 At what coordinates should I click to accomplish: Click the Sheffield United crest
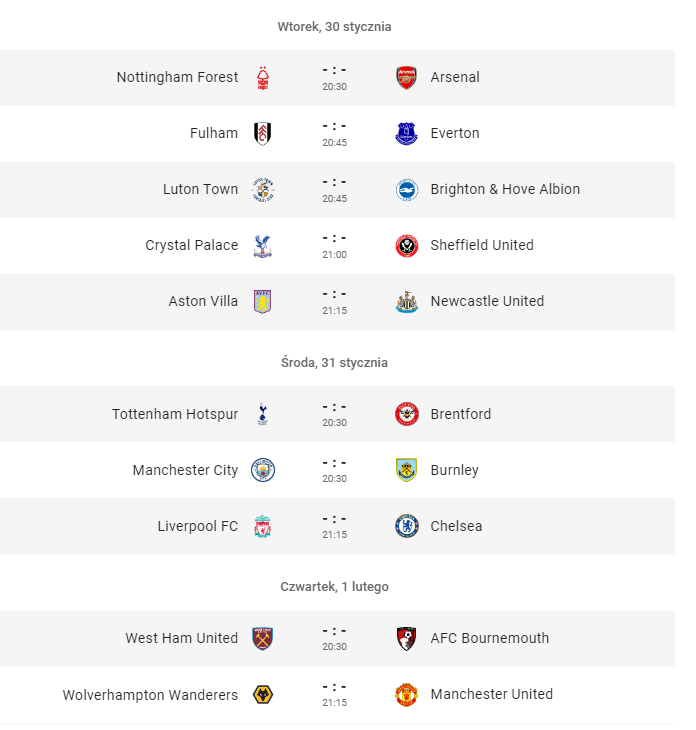point(406,246)
